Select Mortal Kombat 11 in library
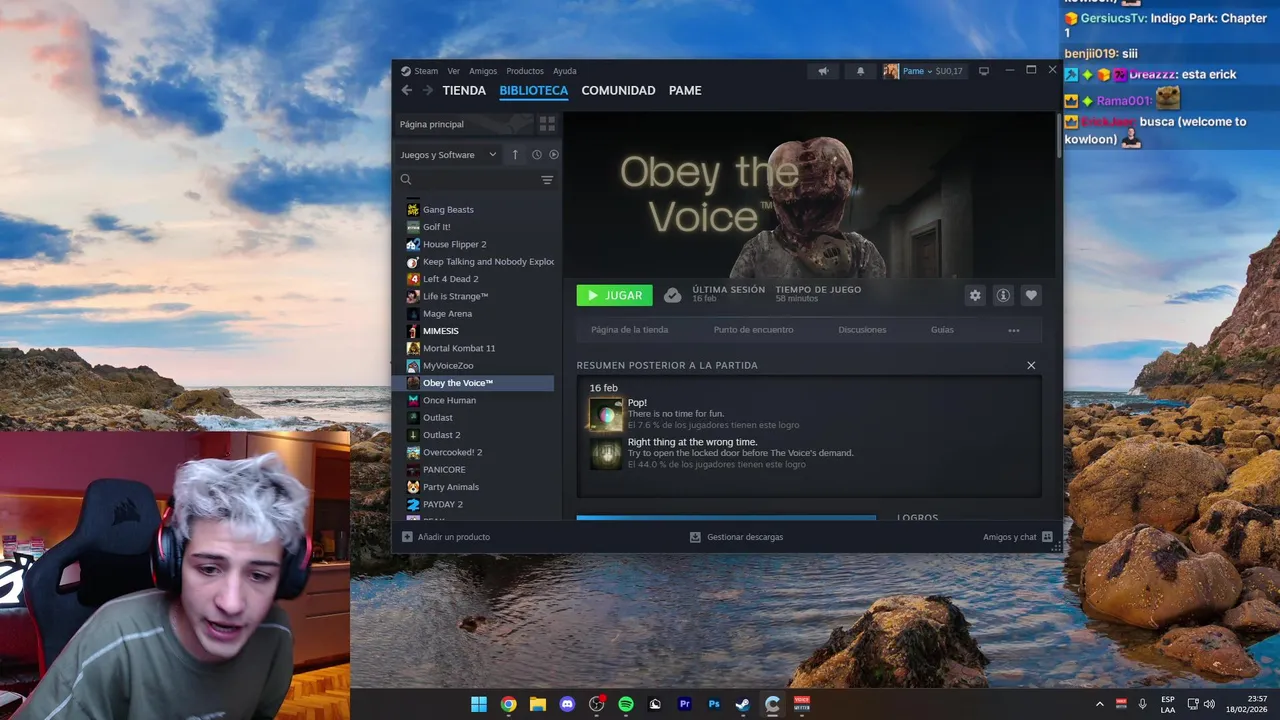 479,348
